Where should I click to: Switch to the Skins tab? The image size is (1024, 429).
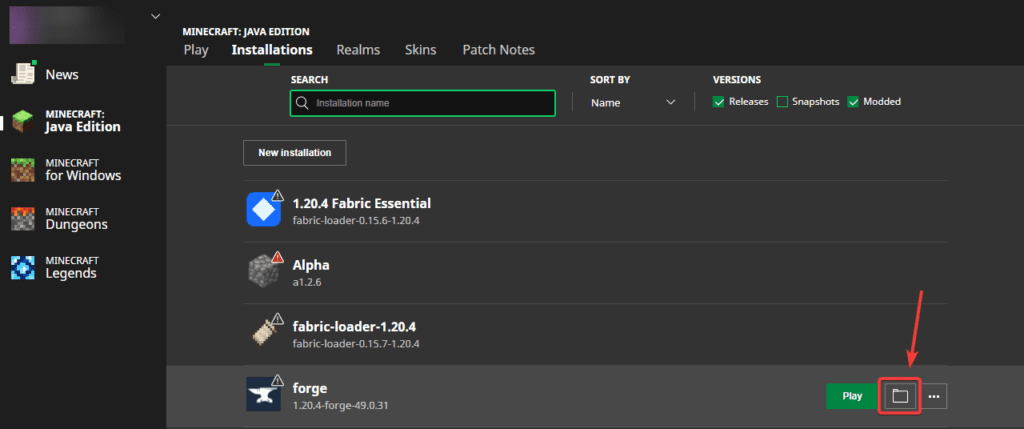point(420,50)
